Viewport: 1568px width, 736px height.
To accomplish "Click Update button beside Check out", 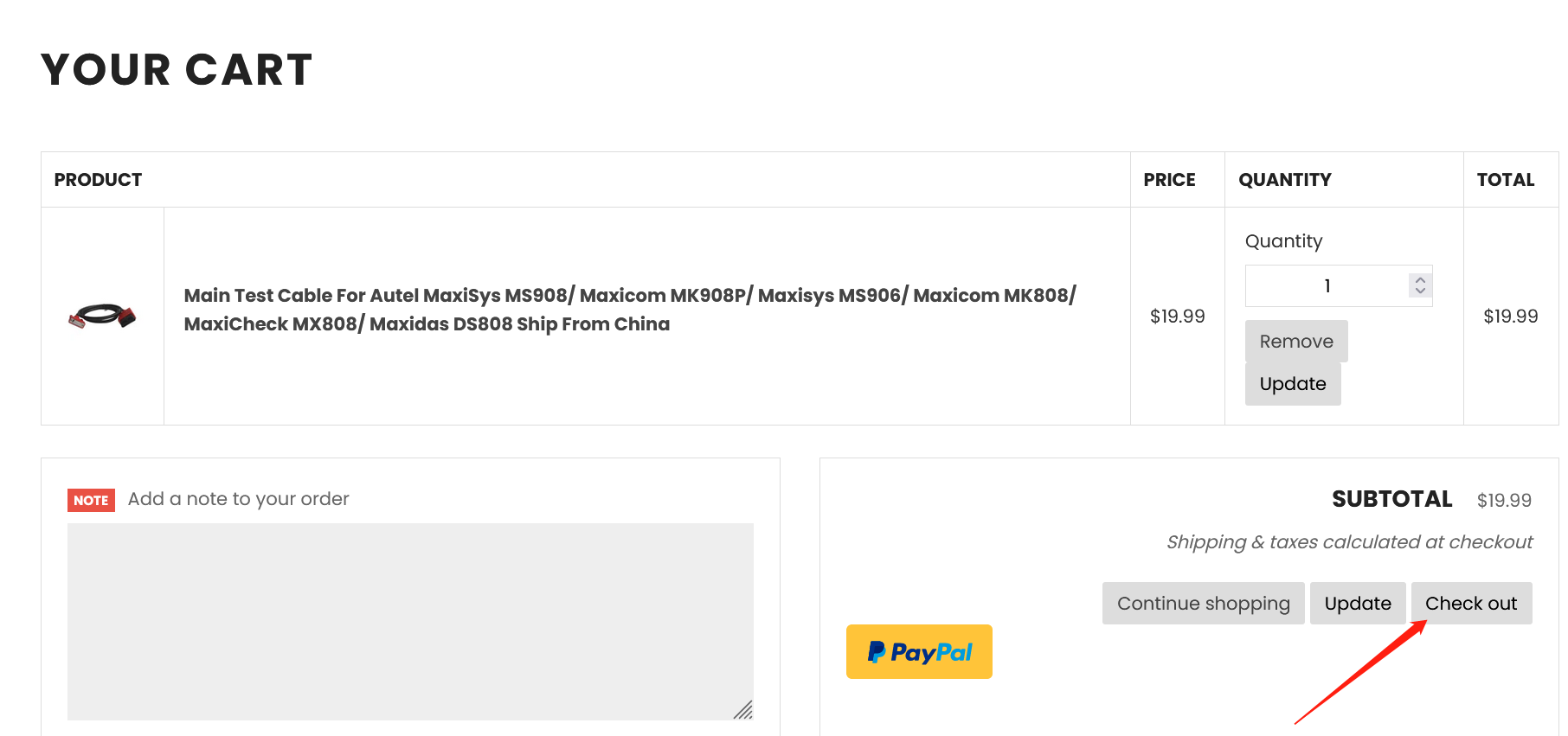I will [x=1358, y=604].
